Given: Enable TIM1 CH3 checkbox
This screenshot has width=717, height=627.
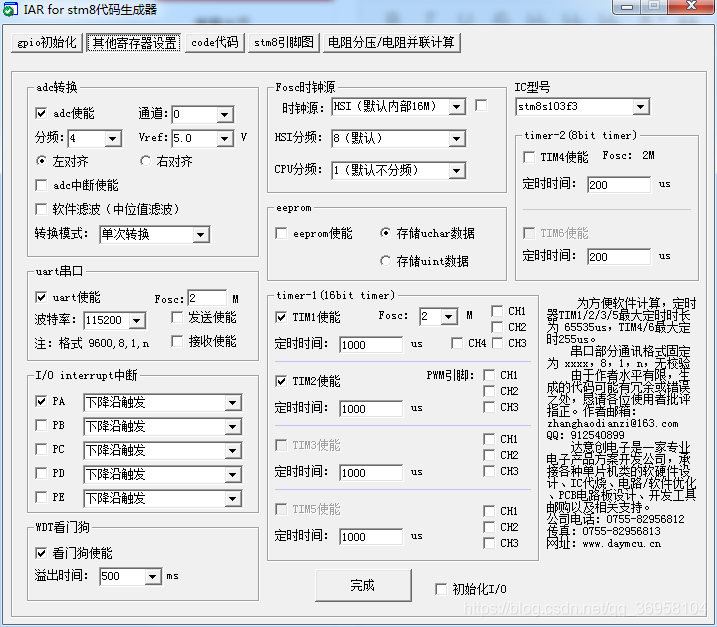Looking at the screenshot, I should (497, 343).
